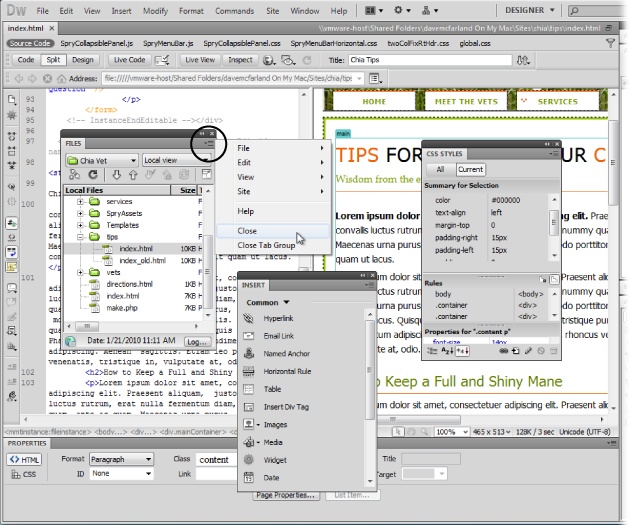
Task: Select HTML mode in Properties panel
Action: (x=25, y=460)
